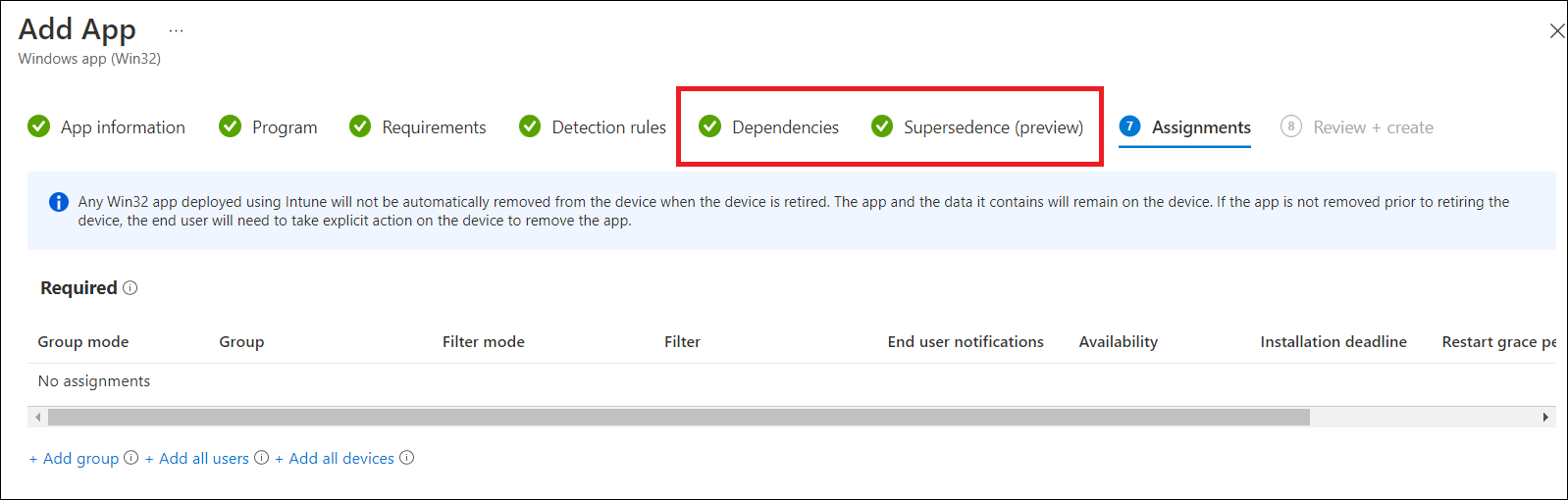Screen dimensions: 1568x500
Task: Open the Review + create tab
Action: pos(1373,127)
